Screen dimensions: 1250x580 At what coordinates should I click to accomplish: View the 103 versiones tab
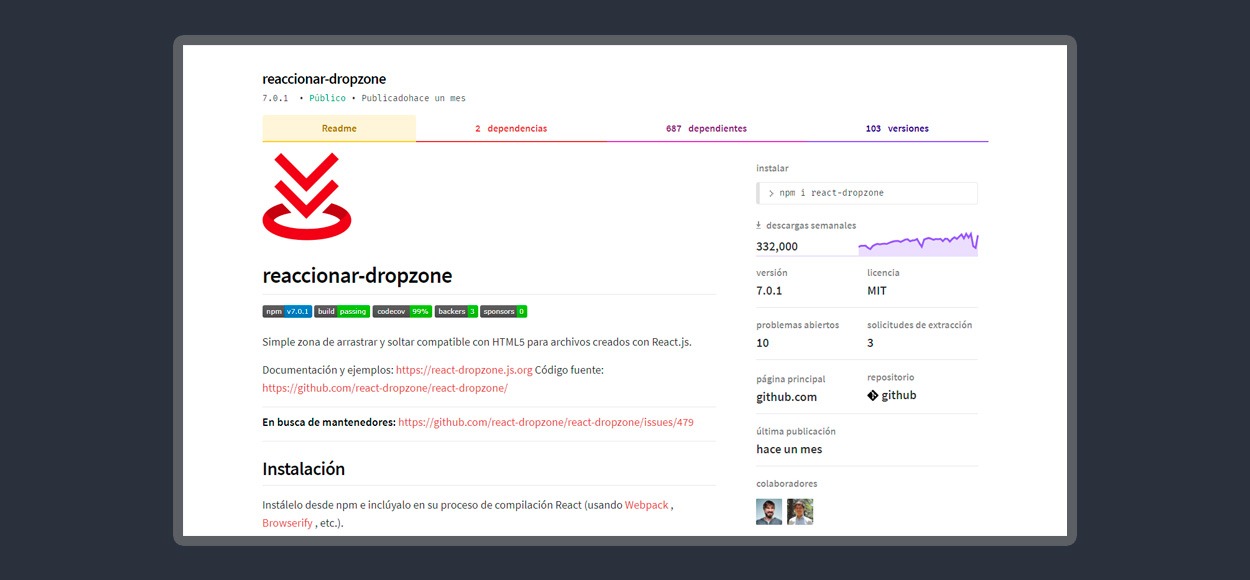(897, 128)
